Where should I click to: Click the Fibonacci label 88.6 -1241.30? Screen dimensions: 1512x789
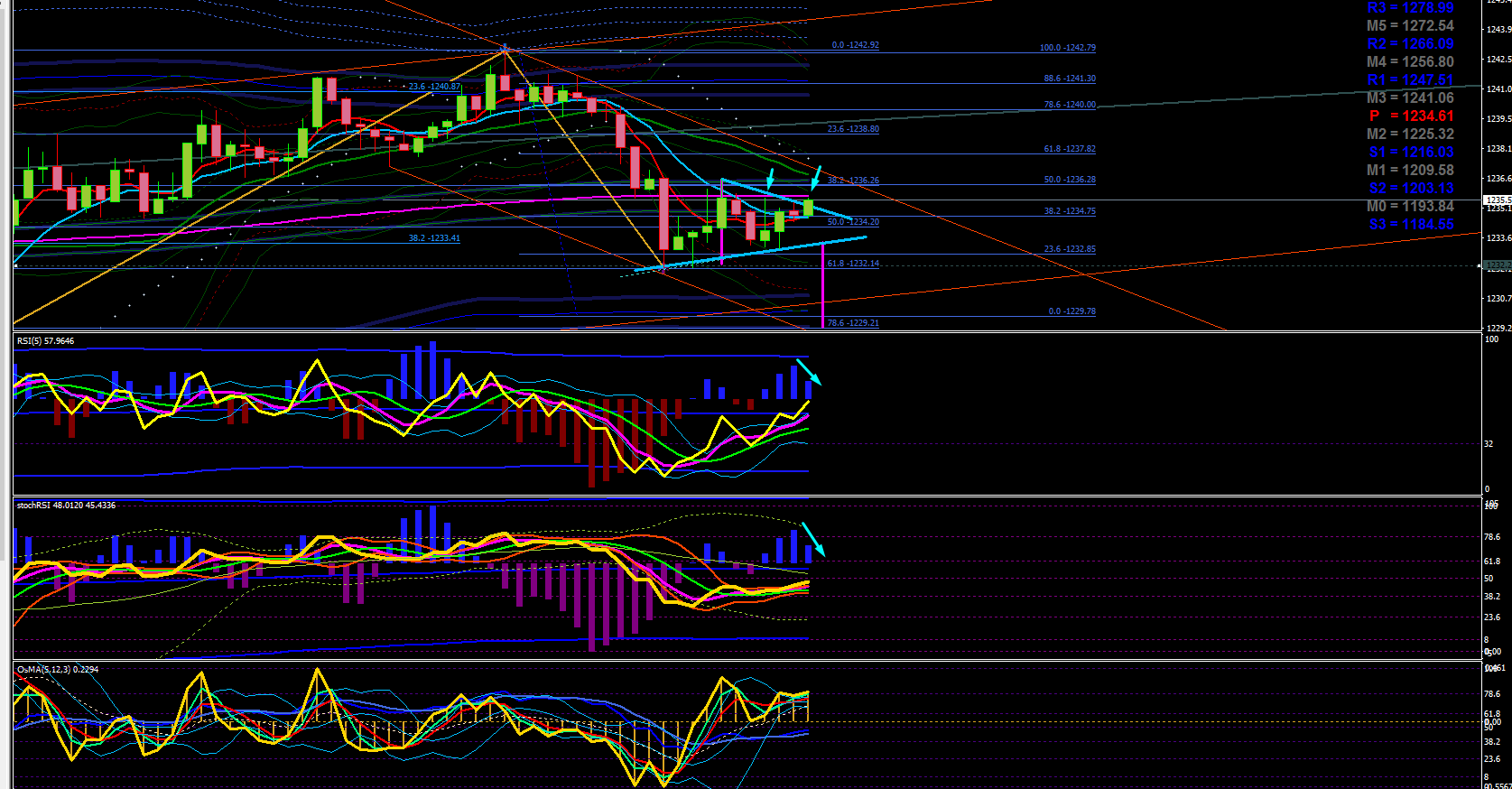(x=1070, y=79)
